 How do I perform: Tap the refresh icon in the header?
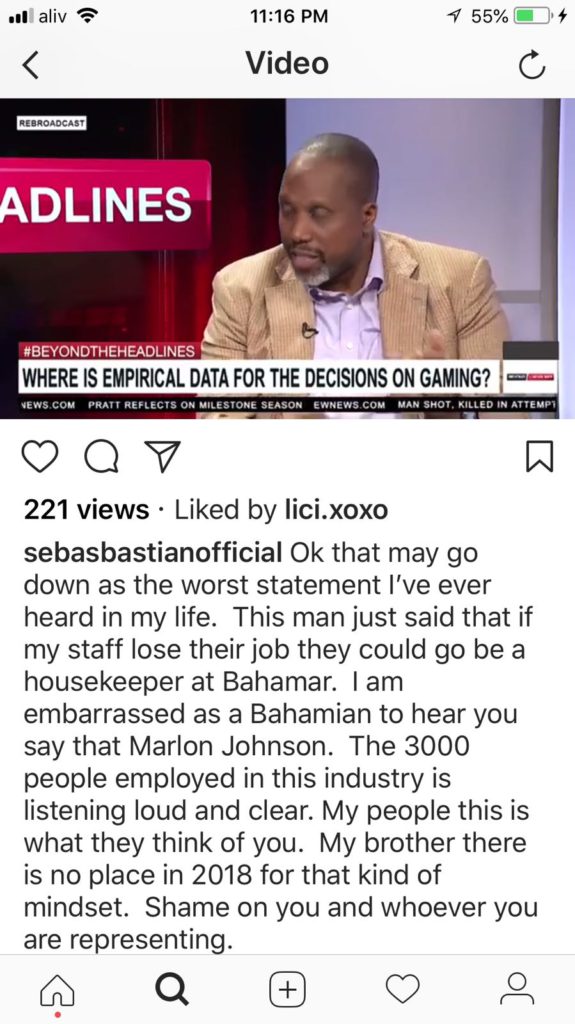pyautogui.click(x=531, y=65)
